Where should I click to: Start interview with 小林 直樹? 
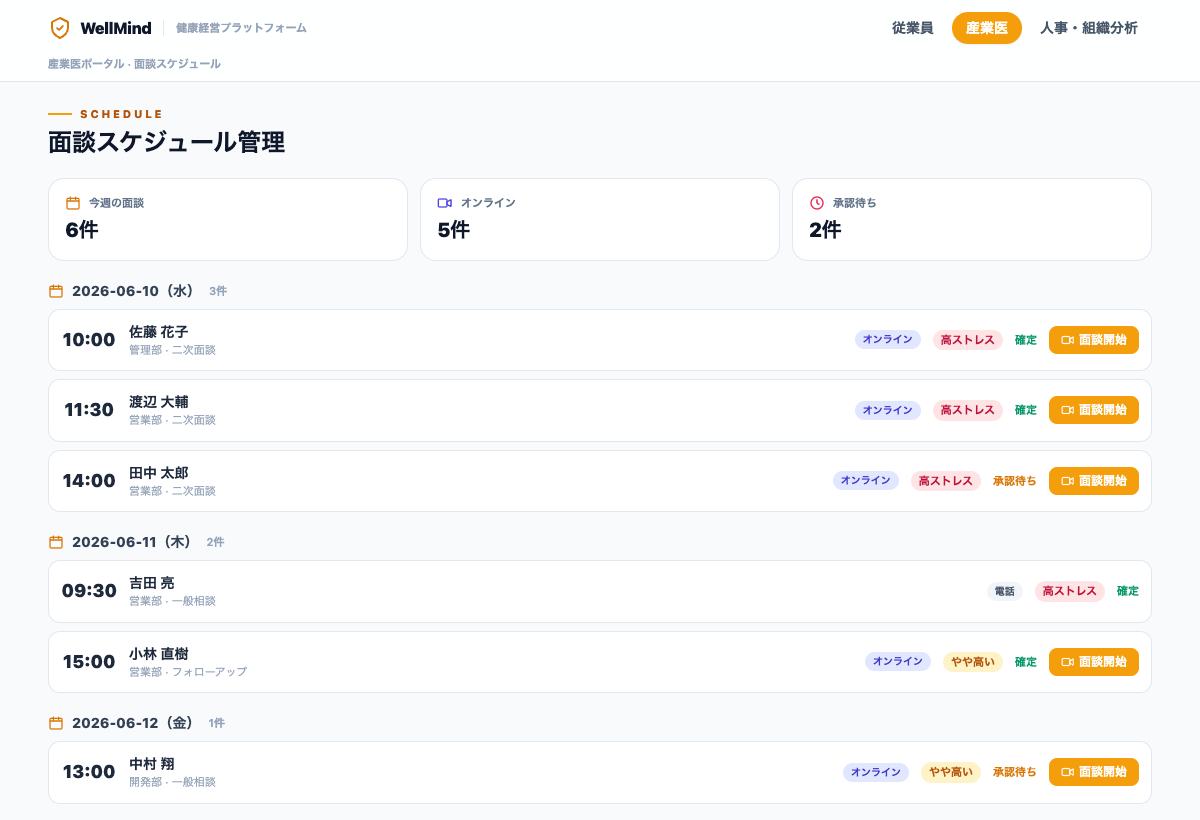click(x=1094, y=662)
